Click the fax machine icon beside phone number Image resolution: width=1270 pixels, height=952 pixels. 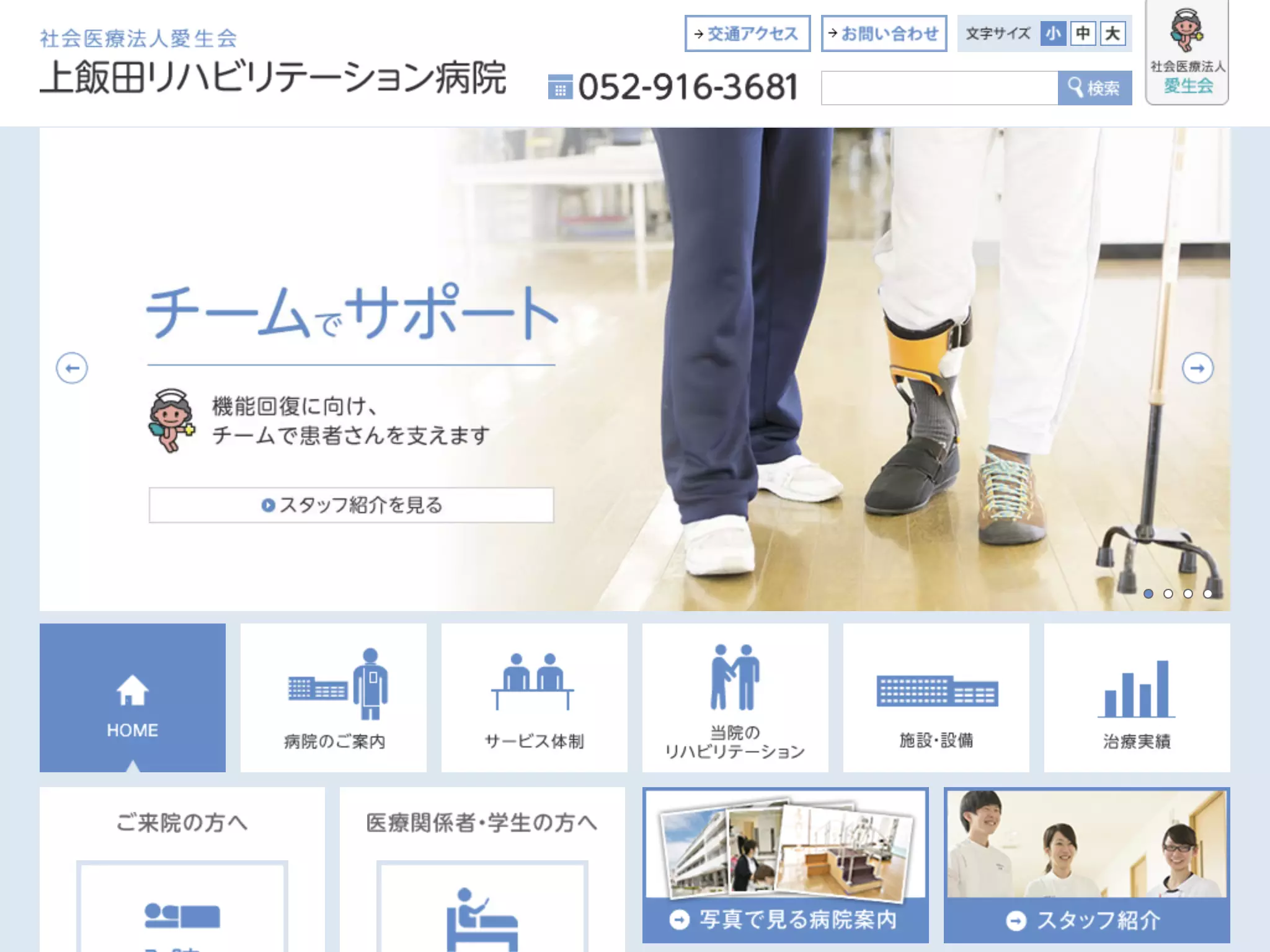point(560,87)
